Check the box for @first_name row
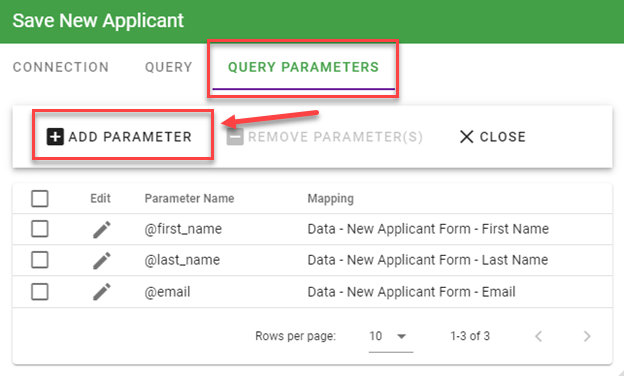The height and width of the screenshot is (376, 624). (x=40, y=229)
